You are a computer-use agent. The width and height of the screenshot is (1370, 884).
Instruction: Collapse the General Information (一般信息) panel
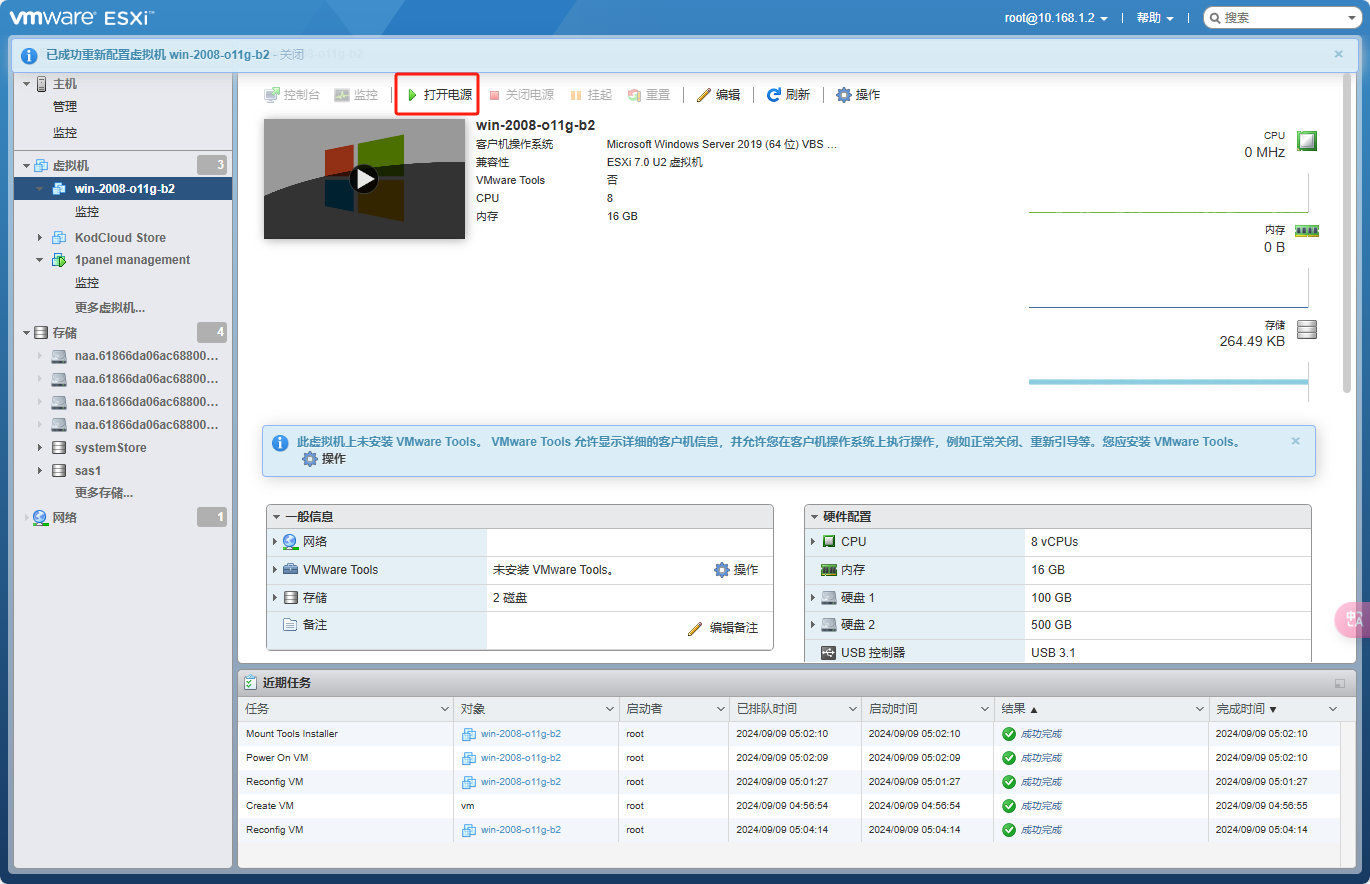point(277,517)
